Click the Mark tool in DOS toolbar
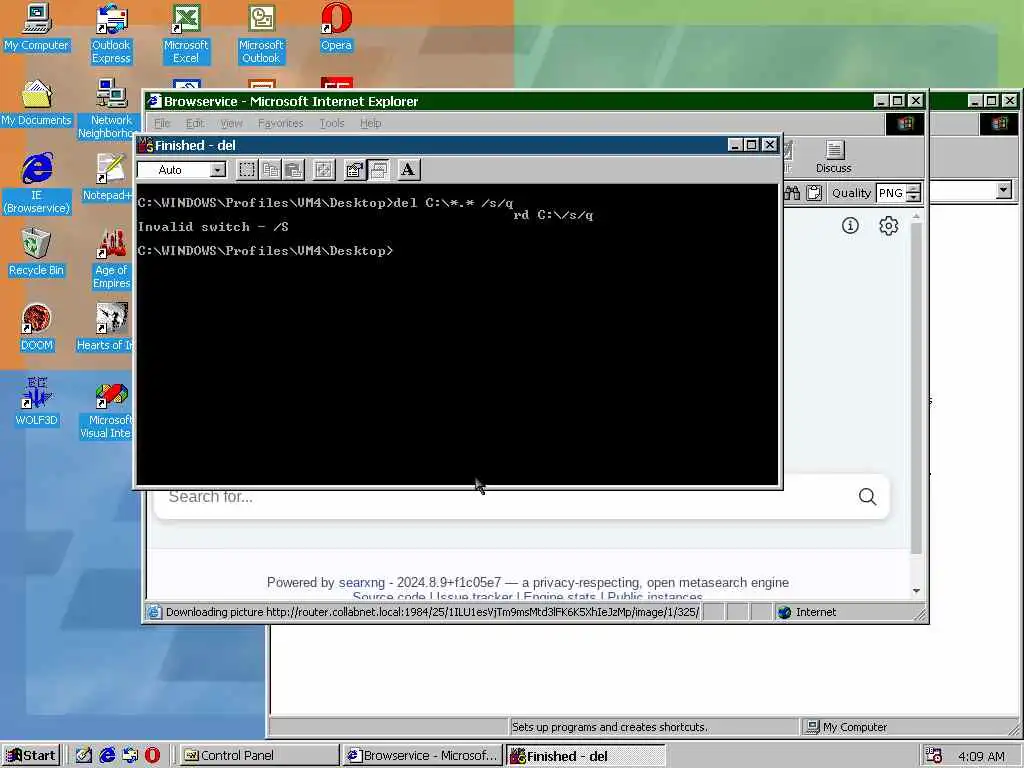1024x768 pixels. click(x=247, y=170)
